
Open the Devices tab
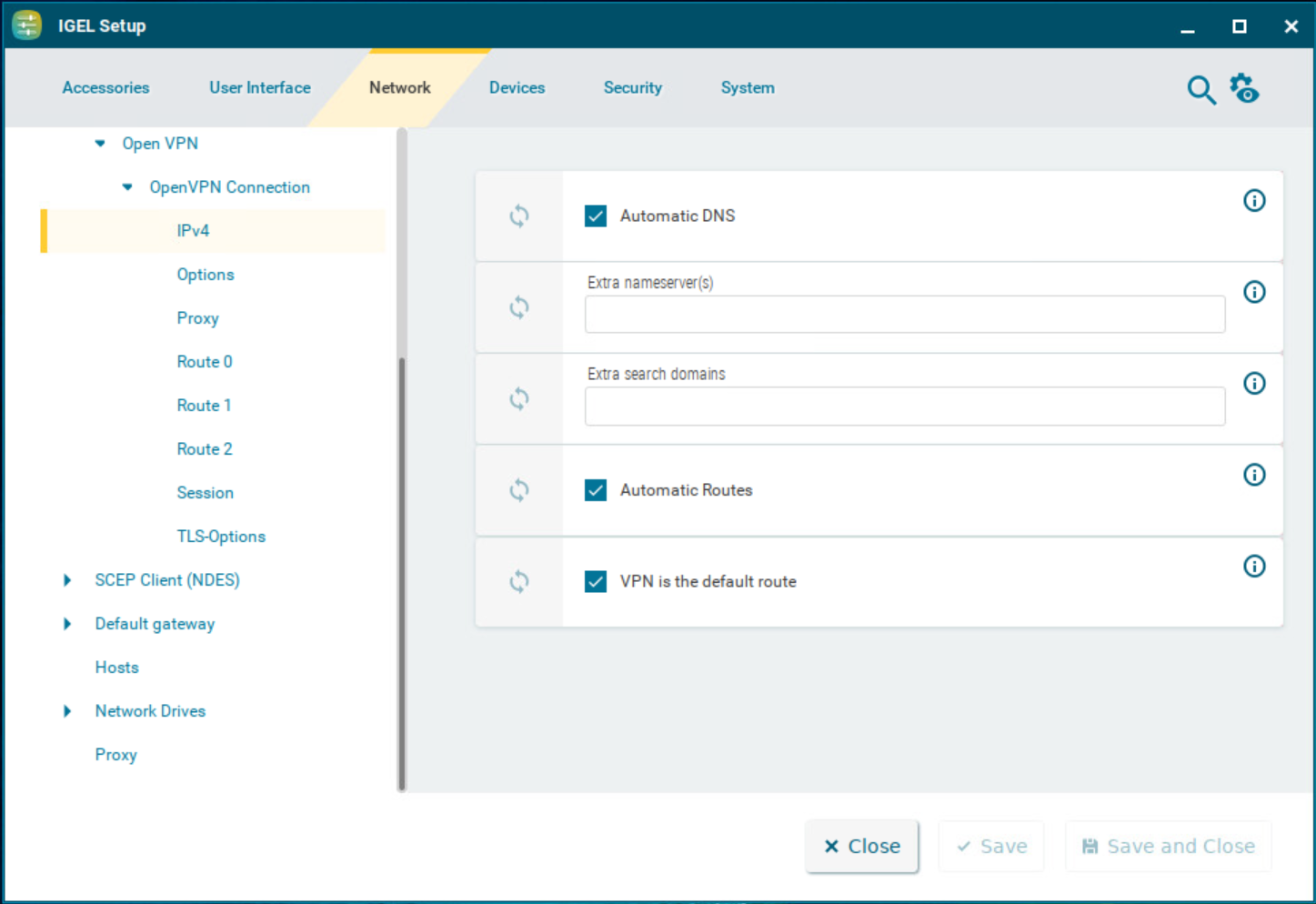click(516, 87)
